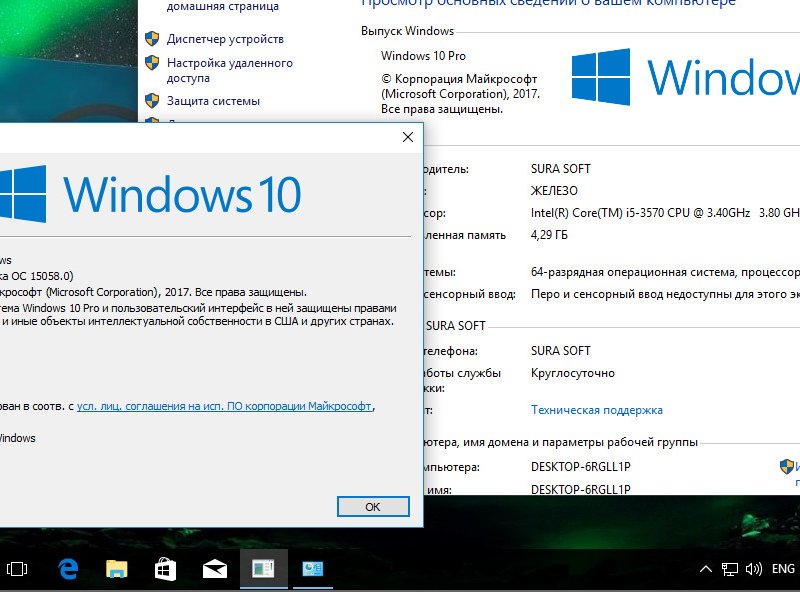The width and height of the screenshot is (800, 592).
Task: Select the SURA SOFT phone value
Action: [x=560, y=351]
